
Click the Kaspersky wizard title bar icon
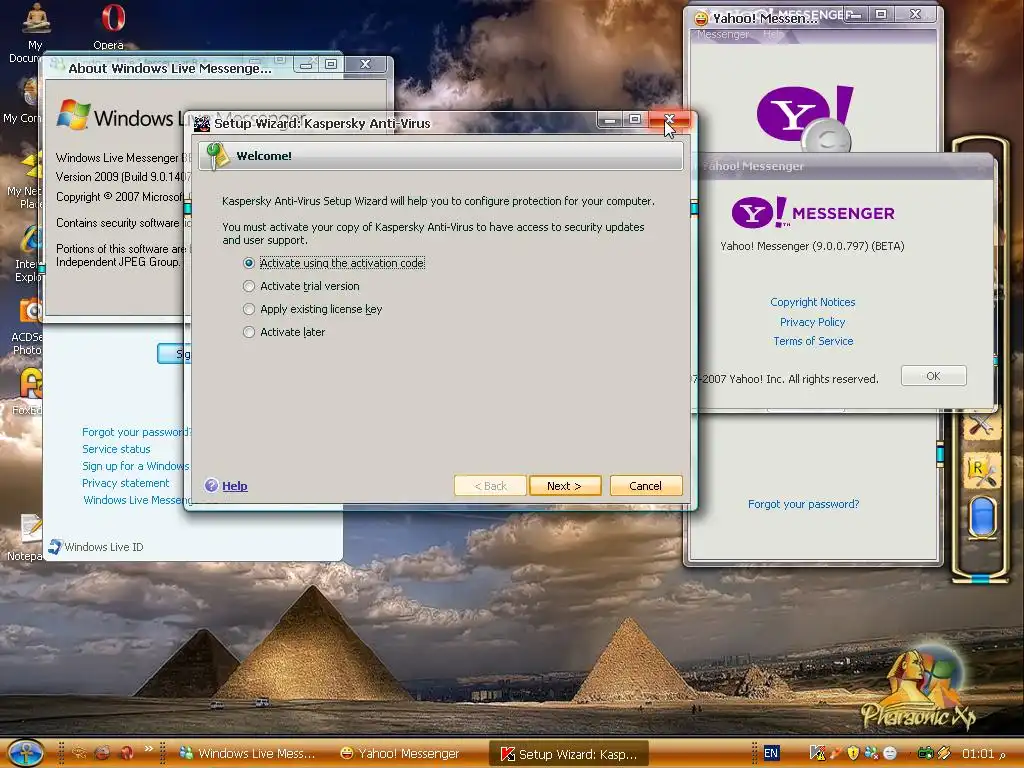click(x=202, y=123)
